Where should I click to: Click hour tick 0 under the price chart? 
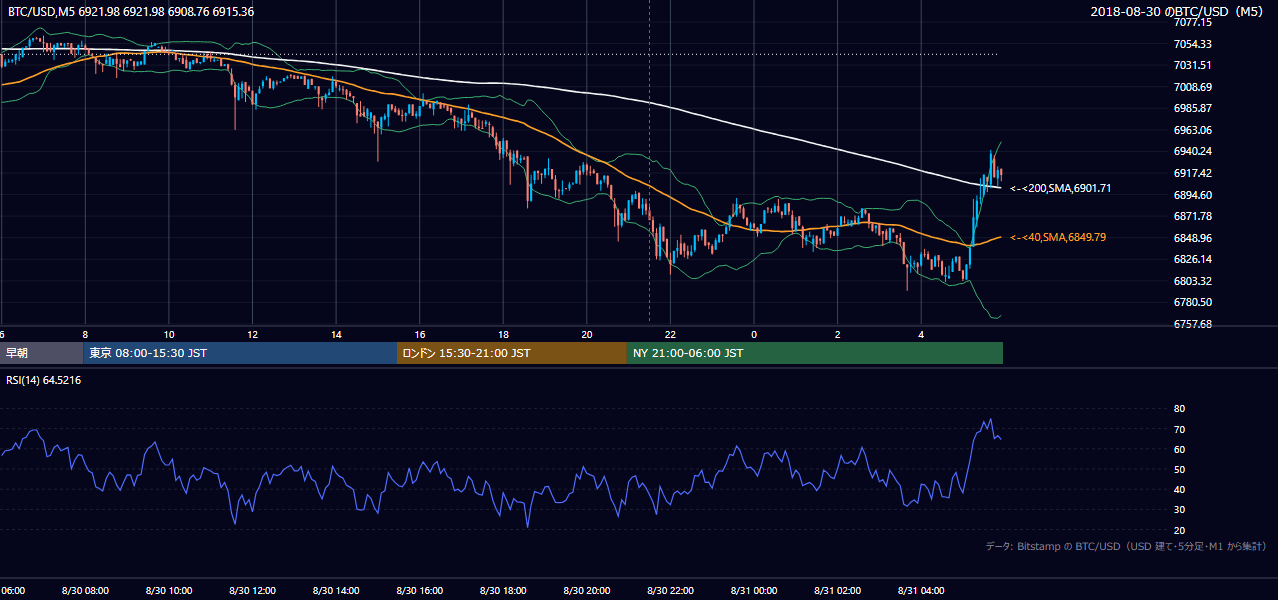click(755, 334)
